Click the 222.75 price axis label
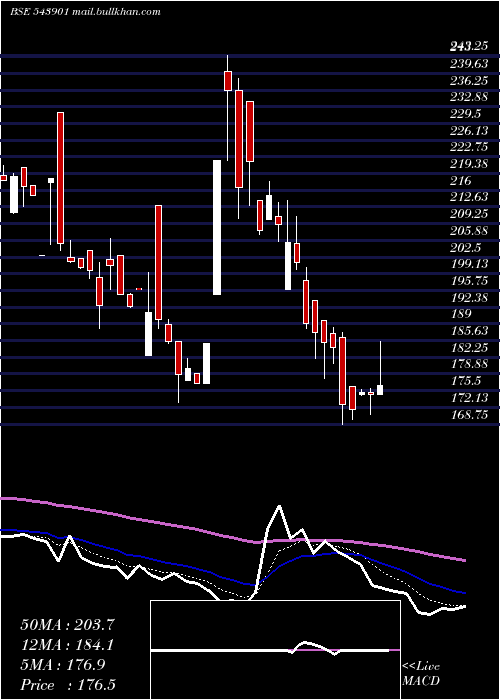Viewport: 500px width, 700px height. coord(469,147)
